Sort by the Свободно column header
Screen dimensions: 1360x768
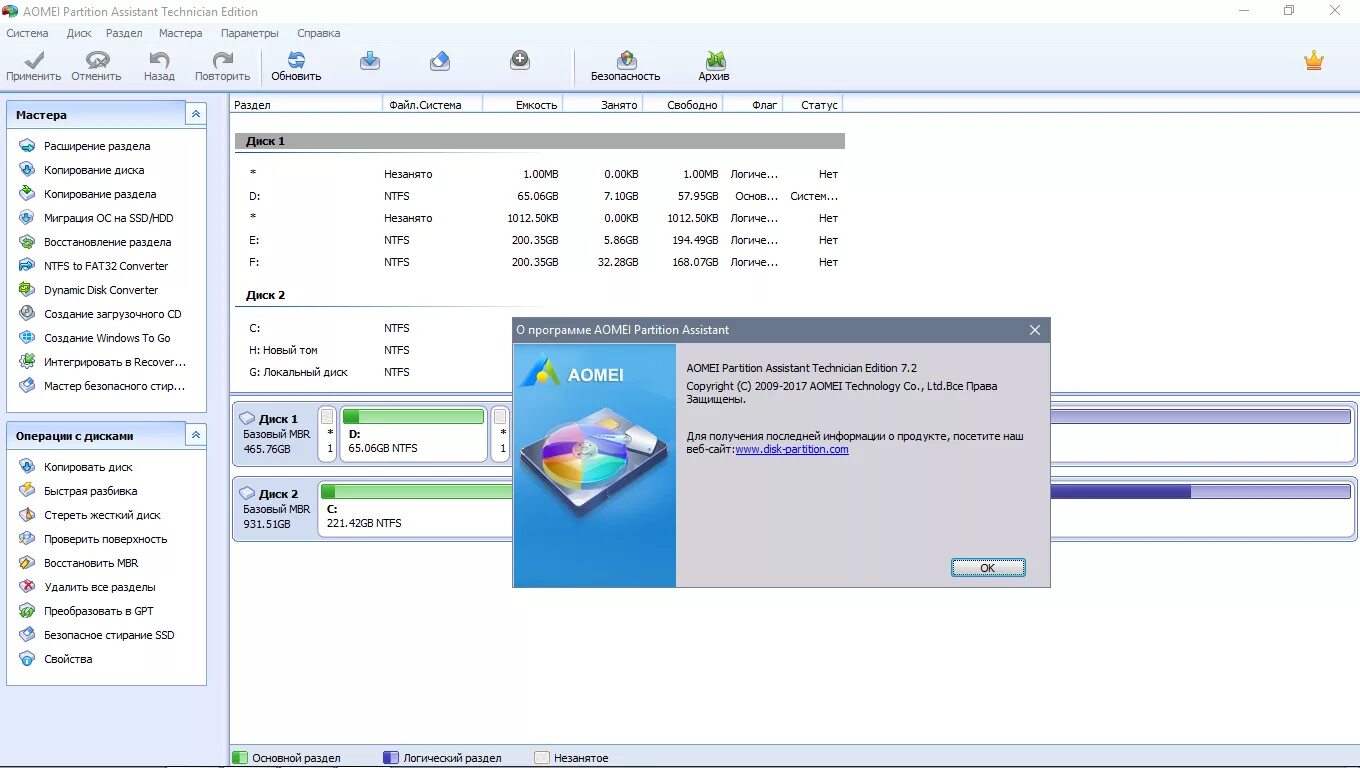[682, 104]
